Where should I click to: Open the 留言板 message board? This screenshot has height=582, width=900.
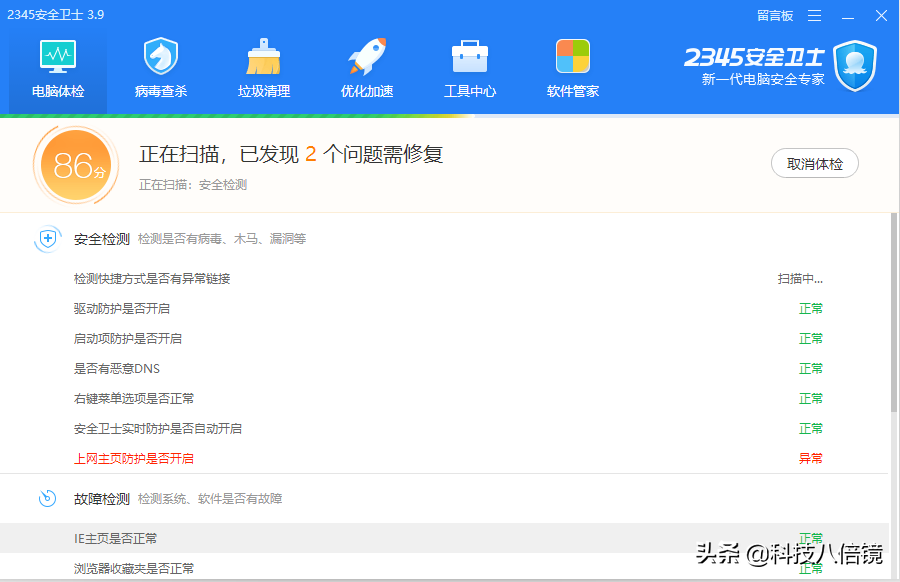pyautogui.click(x=775, y=15)
